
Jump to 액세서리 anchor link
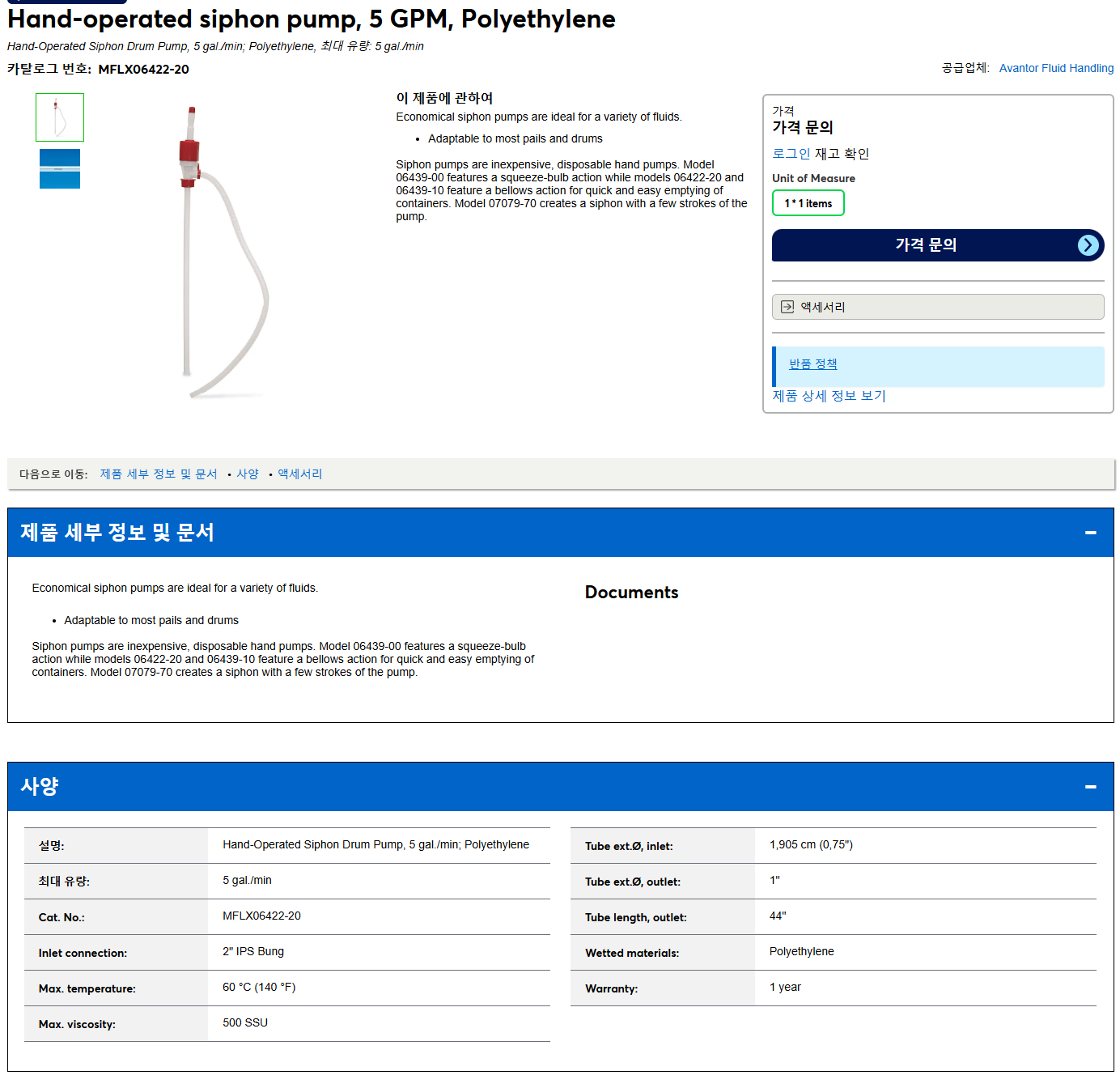(300, 474)
